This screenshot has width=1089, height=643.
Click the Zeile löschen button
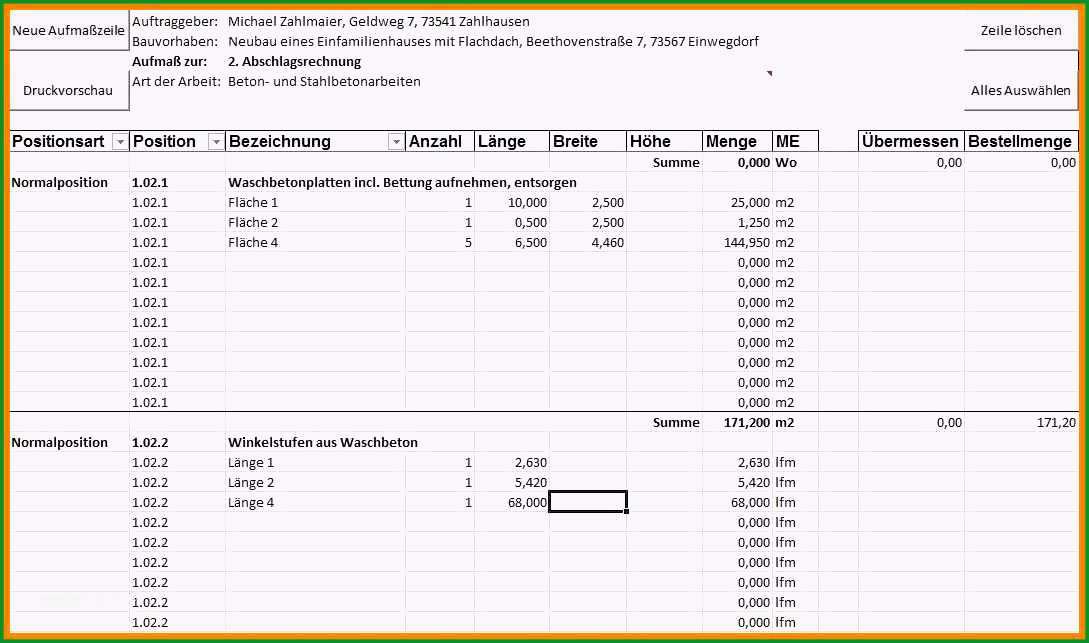[1021, 30]
